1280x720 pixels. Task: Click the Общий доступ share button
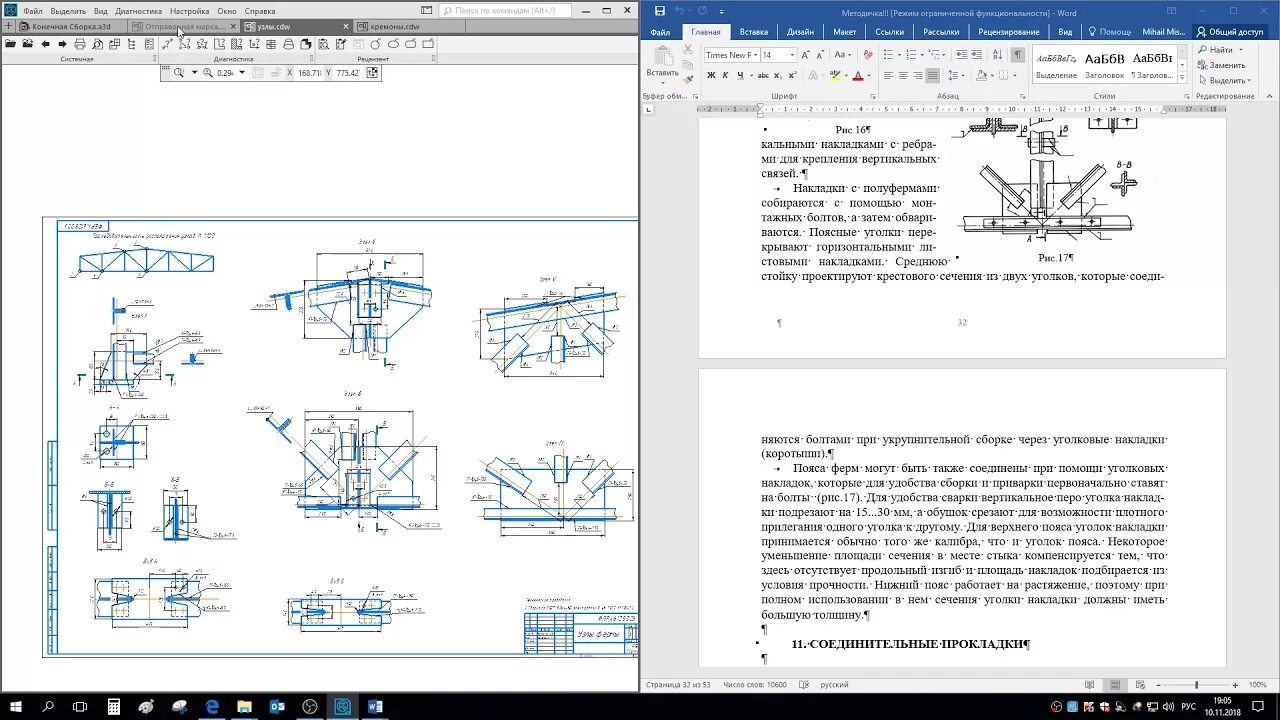pos(1229,32)
